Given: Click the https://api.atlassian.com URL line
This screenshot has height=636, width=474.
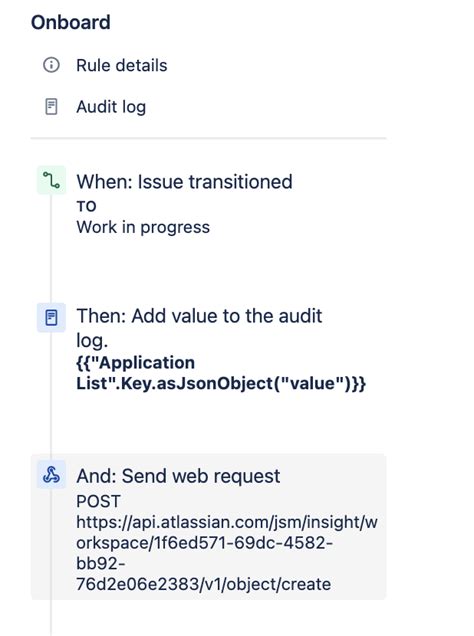Looking at the screenshot, I should click(227, 522).
